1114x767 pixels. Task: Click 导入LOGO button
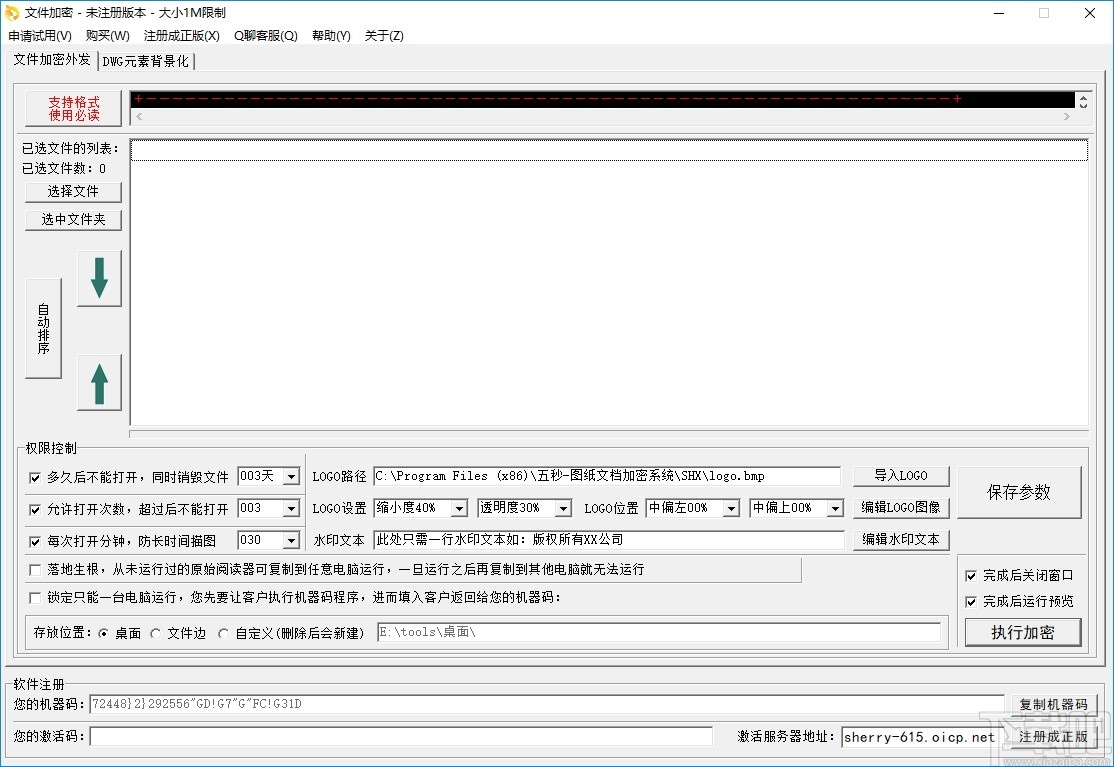tap(901, 476)
